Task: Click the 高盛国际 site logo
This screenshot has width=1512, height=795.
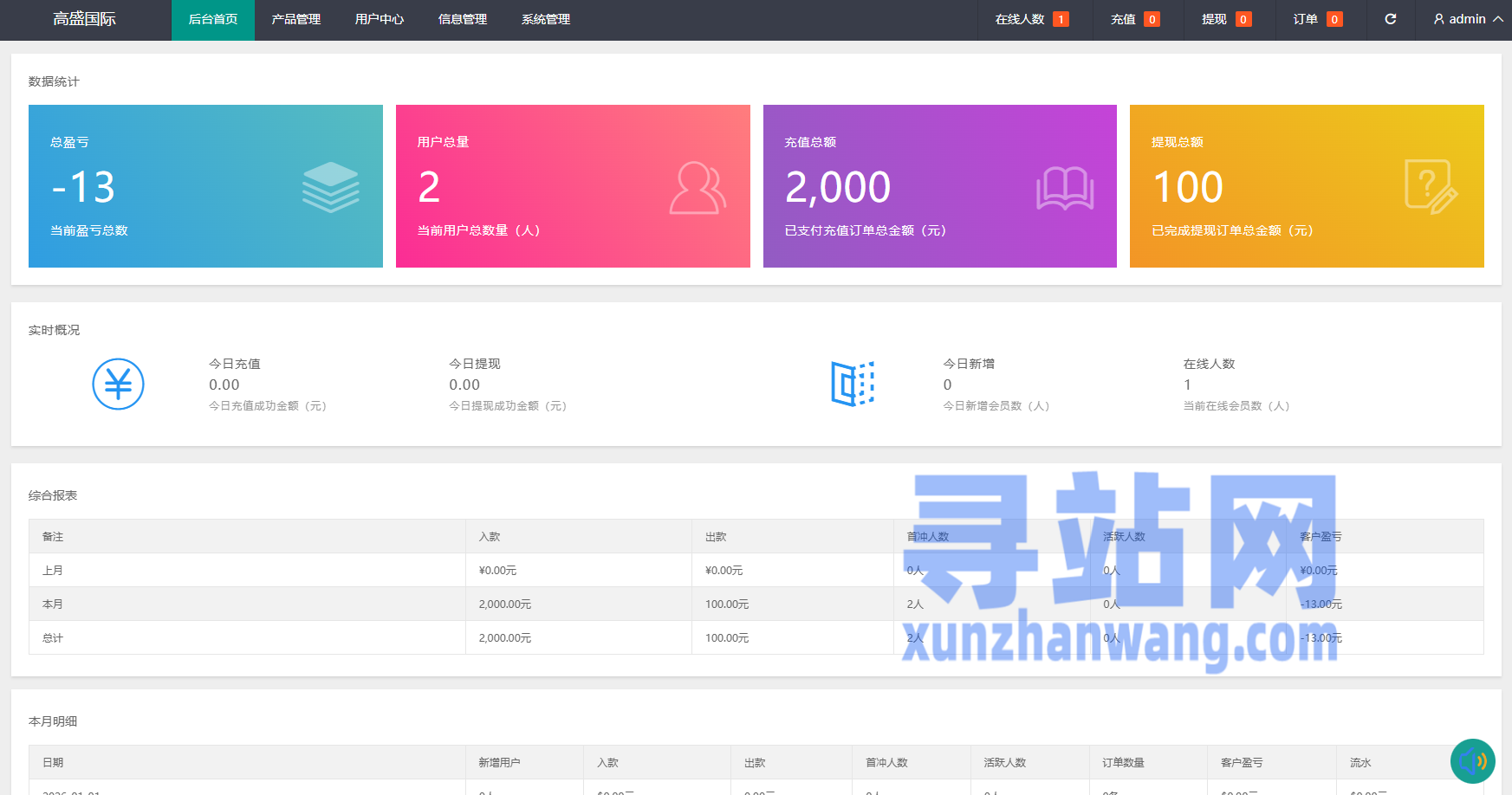Action: coord(84,19)
